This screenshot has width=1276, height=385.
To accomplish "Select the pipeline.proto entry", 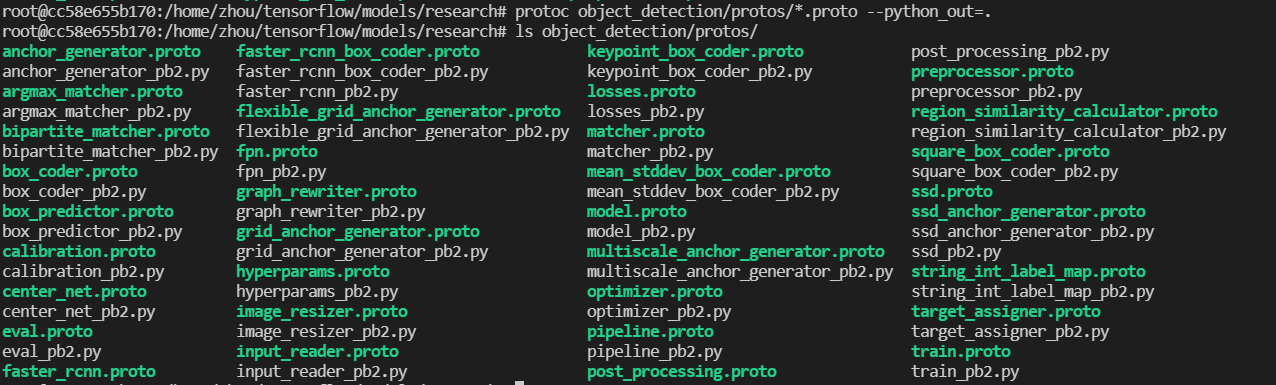I will coord(650,331).
